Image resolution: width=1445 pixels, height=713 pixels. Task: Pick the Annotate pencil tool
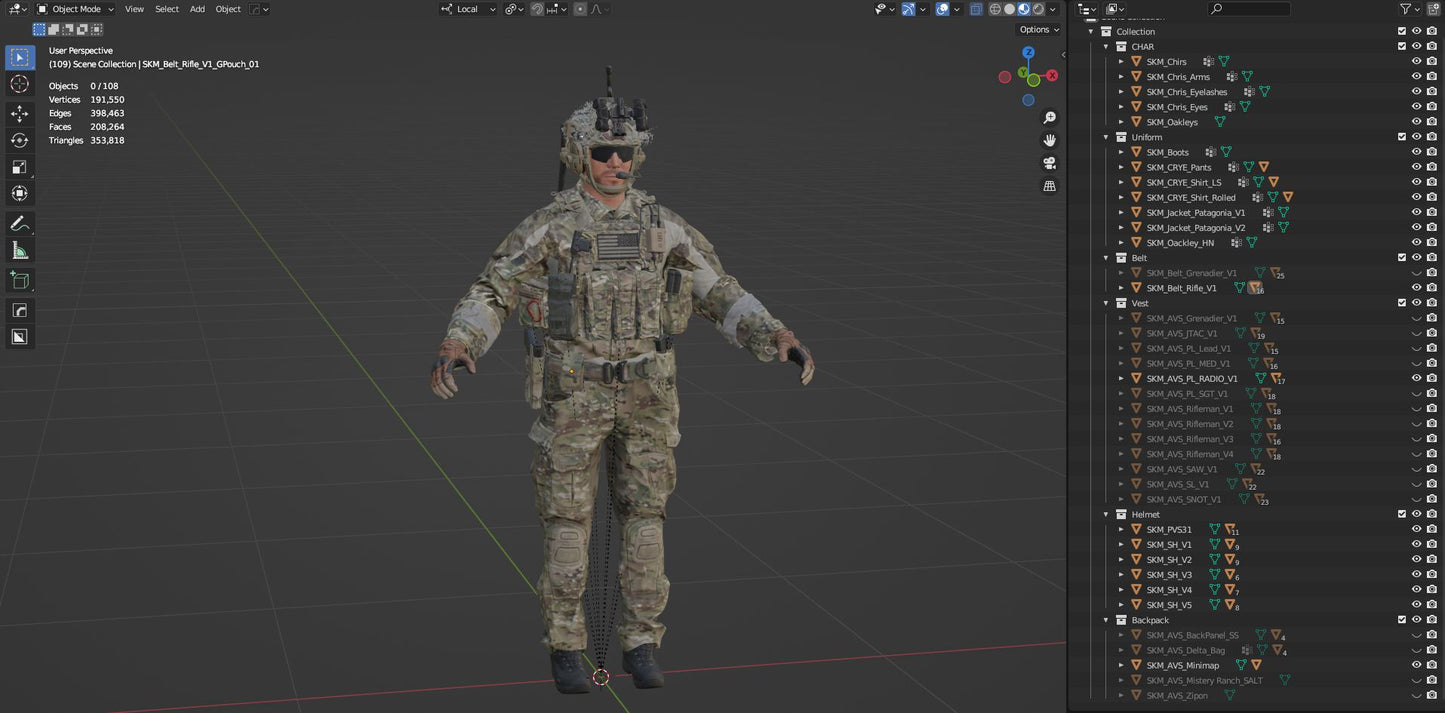click(19, 224)
